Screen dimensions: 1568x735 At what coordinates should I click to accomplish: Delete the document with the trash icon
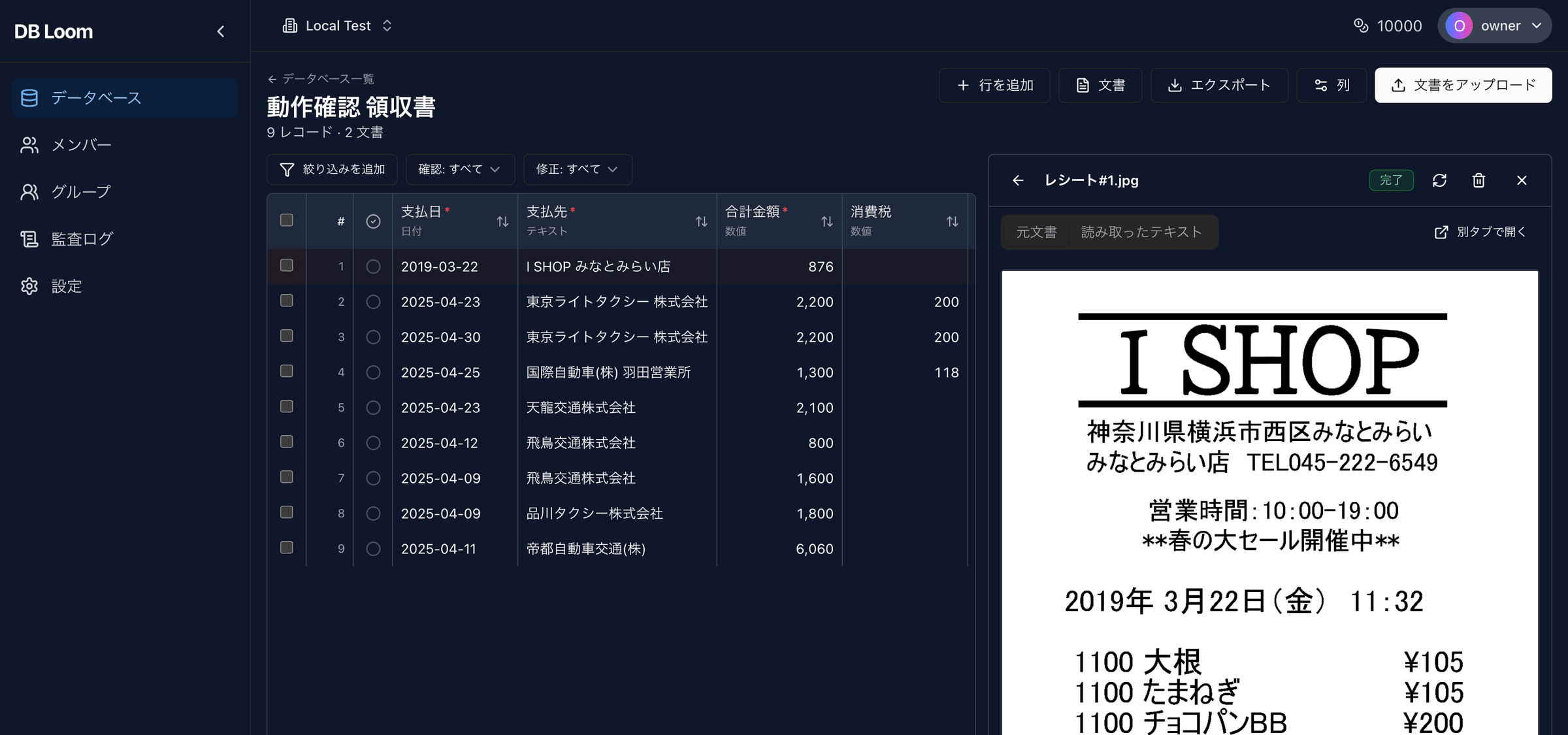pos(1479,180)
